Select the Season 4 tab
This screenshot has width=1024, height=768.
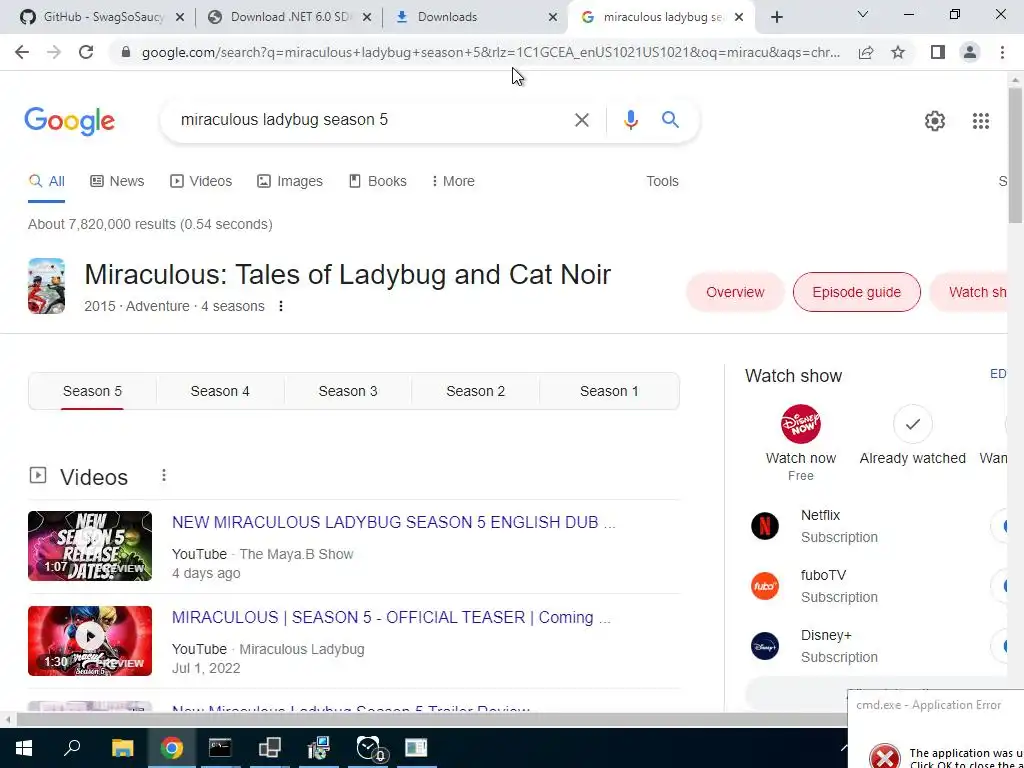(220, 391)
